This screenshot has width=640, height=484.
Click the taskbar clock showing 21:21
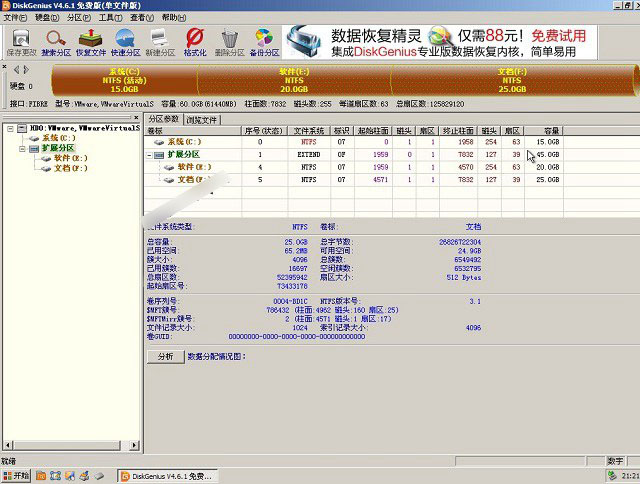[630, 476]
